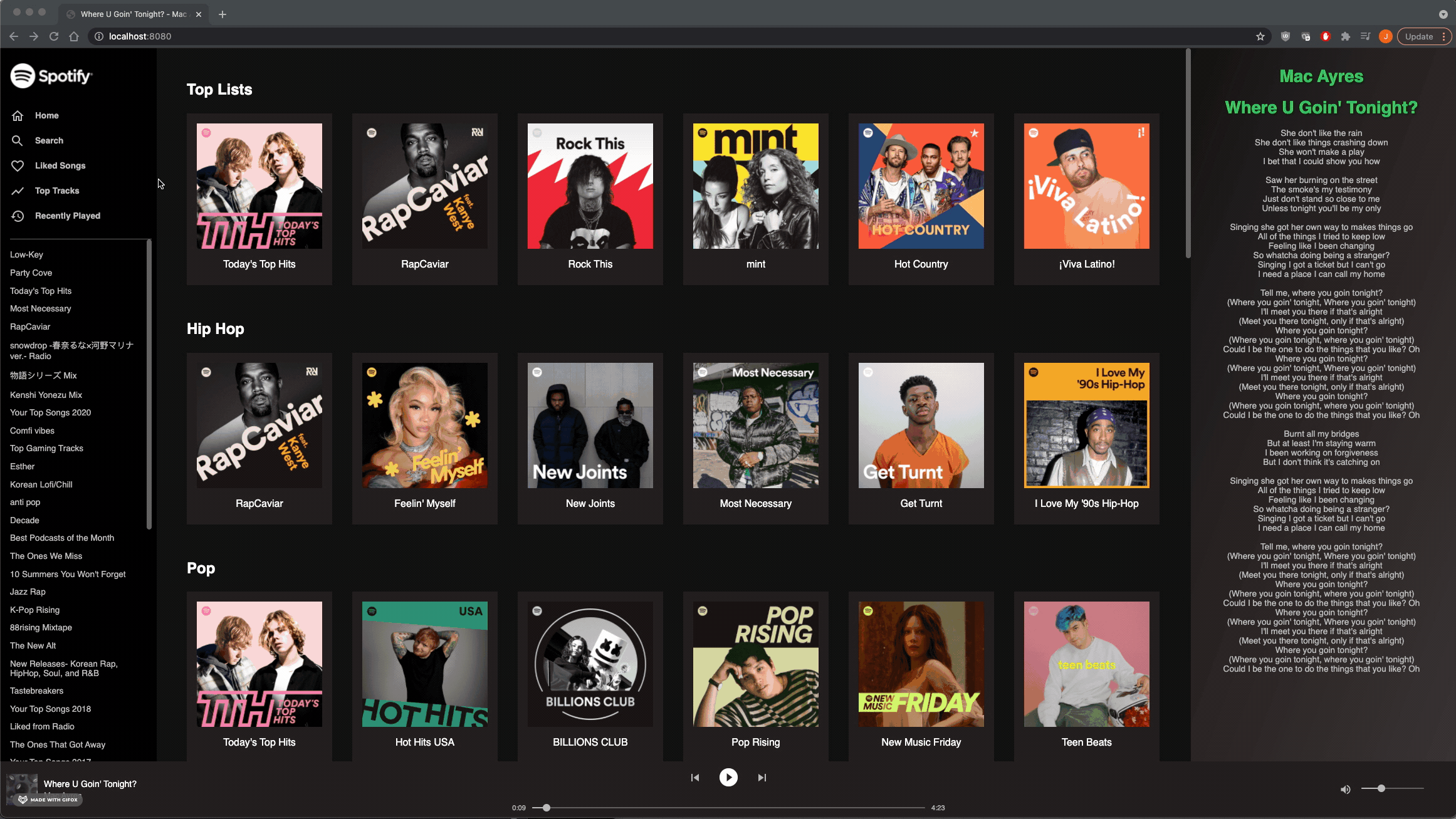Open the Party Cove playlist
The width and height of the screenshot is (1456, 819).
[x=31, y=273]
